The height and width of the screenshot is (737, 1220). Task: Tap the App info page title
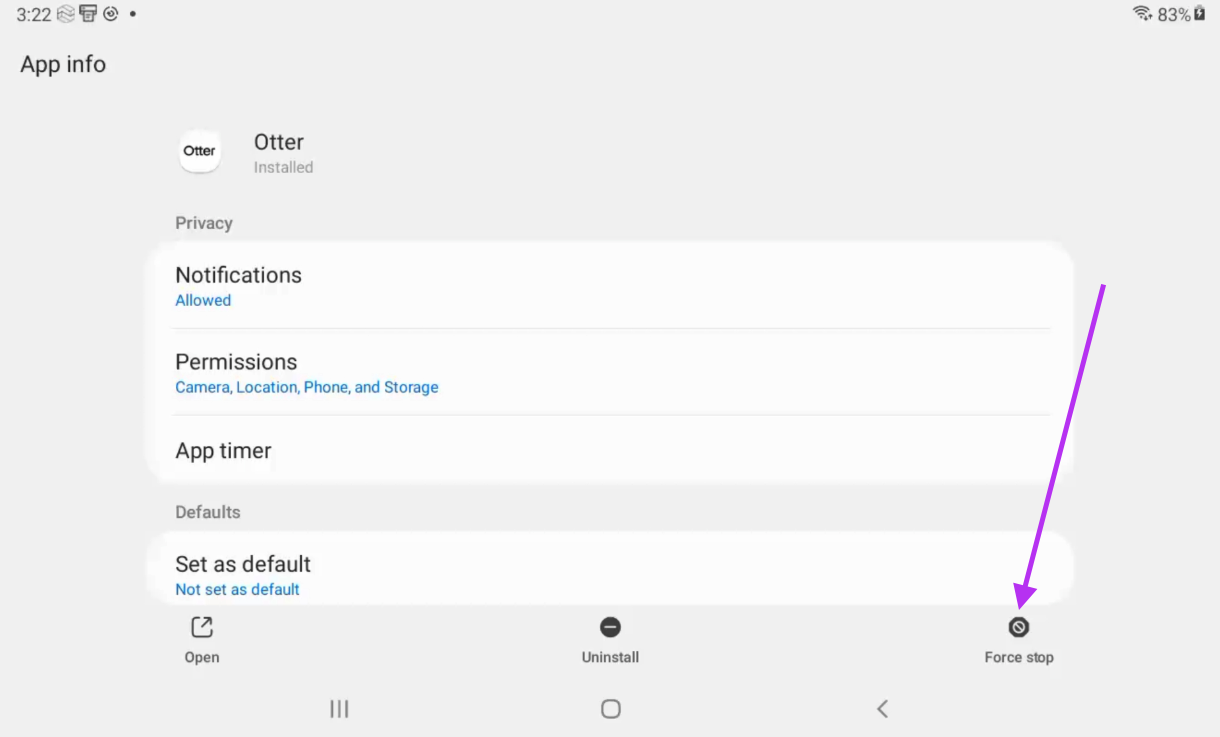(63, 64)
